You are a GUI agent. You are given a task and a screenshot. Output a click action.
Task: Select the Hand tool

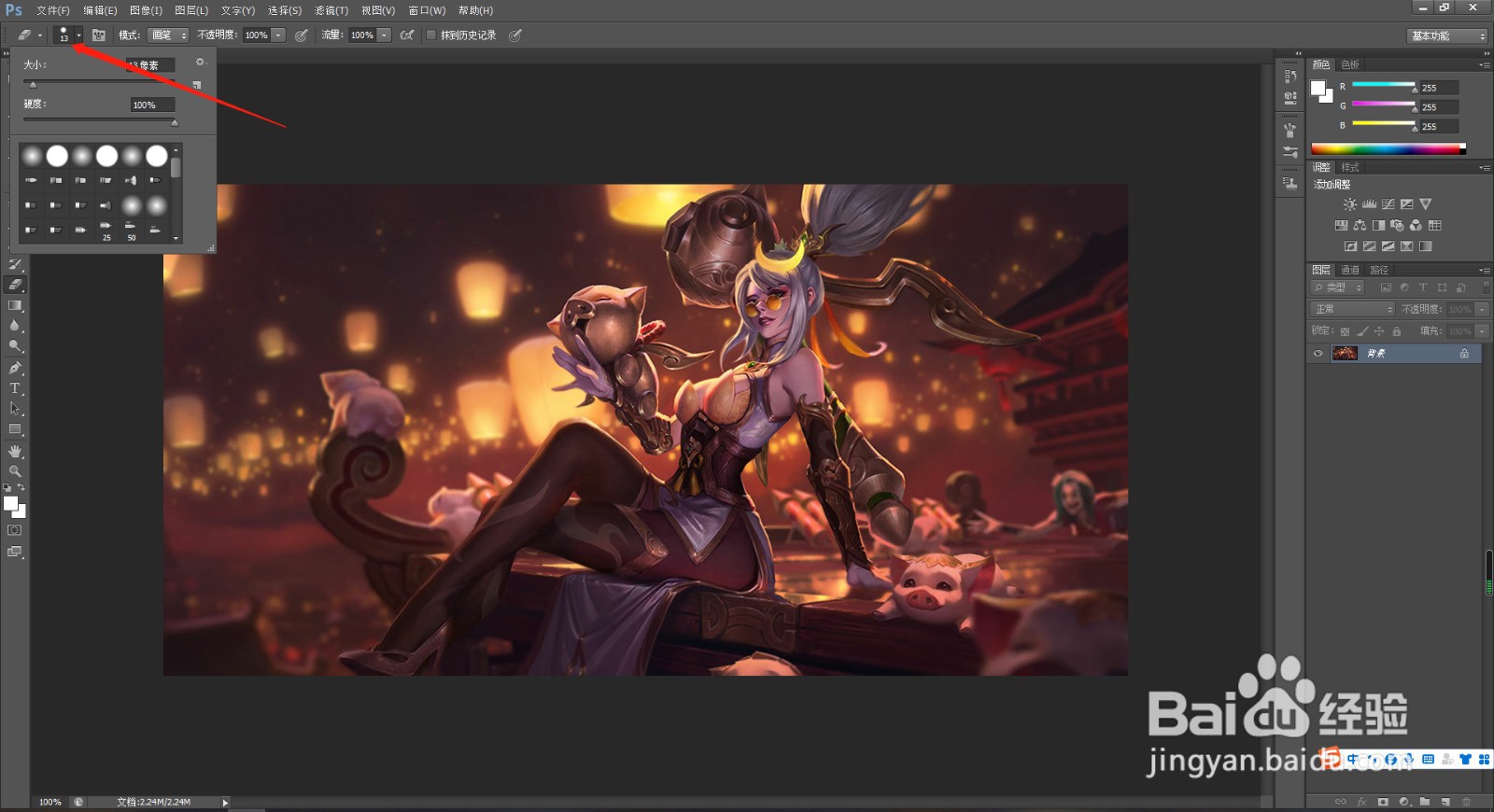15,451
